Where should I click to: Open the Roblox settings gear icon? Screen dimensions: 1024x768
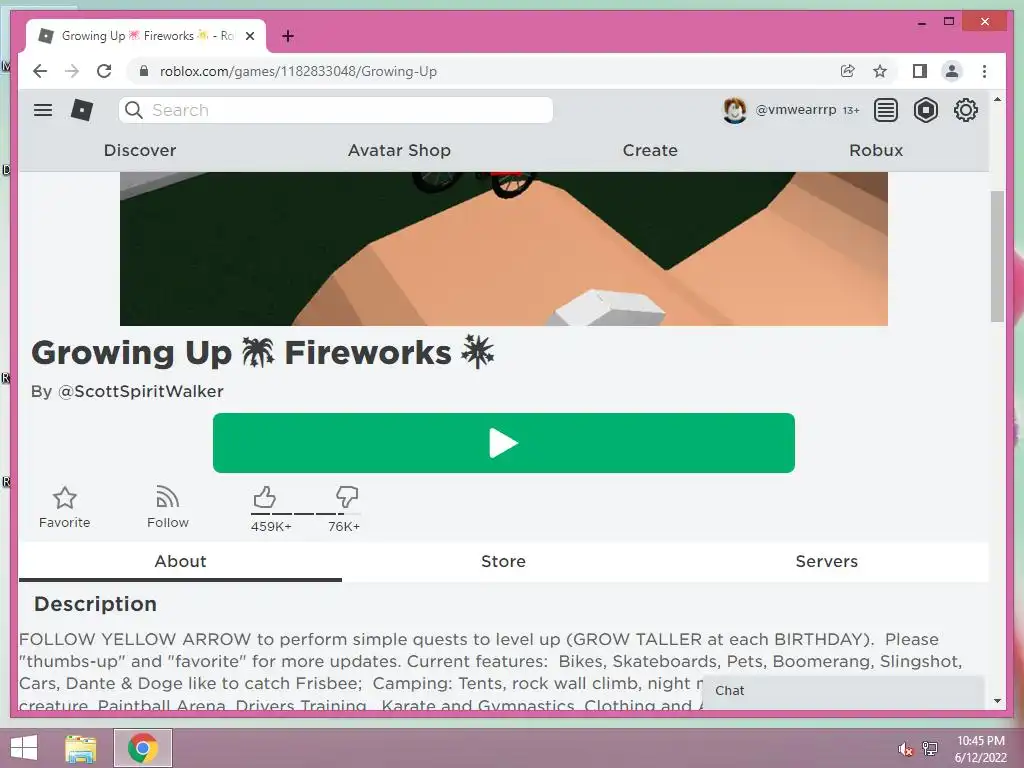pyautogui.click(x=966, y=110)
